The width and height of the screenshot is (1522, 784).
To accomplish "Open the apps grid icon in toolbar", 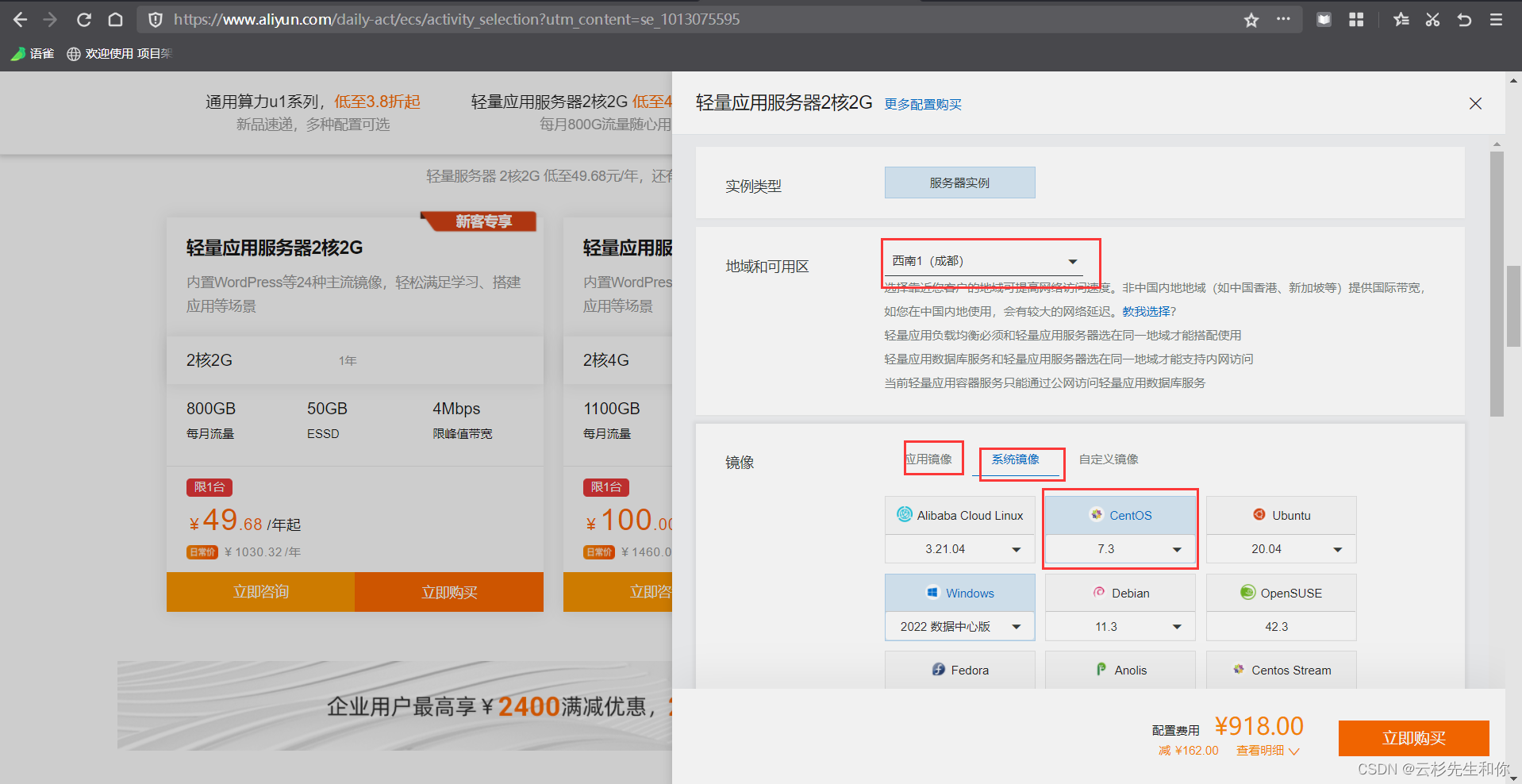I will (1356, 20).
